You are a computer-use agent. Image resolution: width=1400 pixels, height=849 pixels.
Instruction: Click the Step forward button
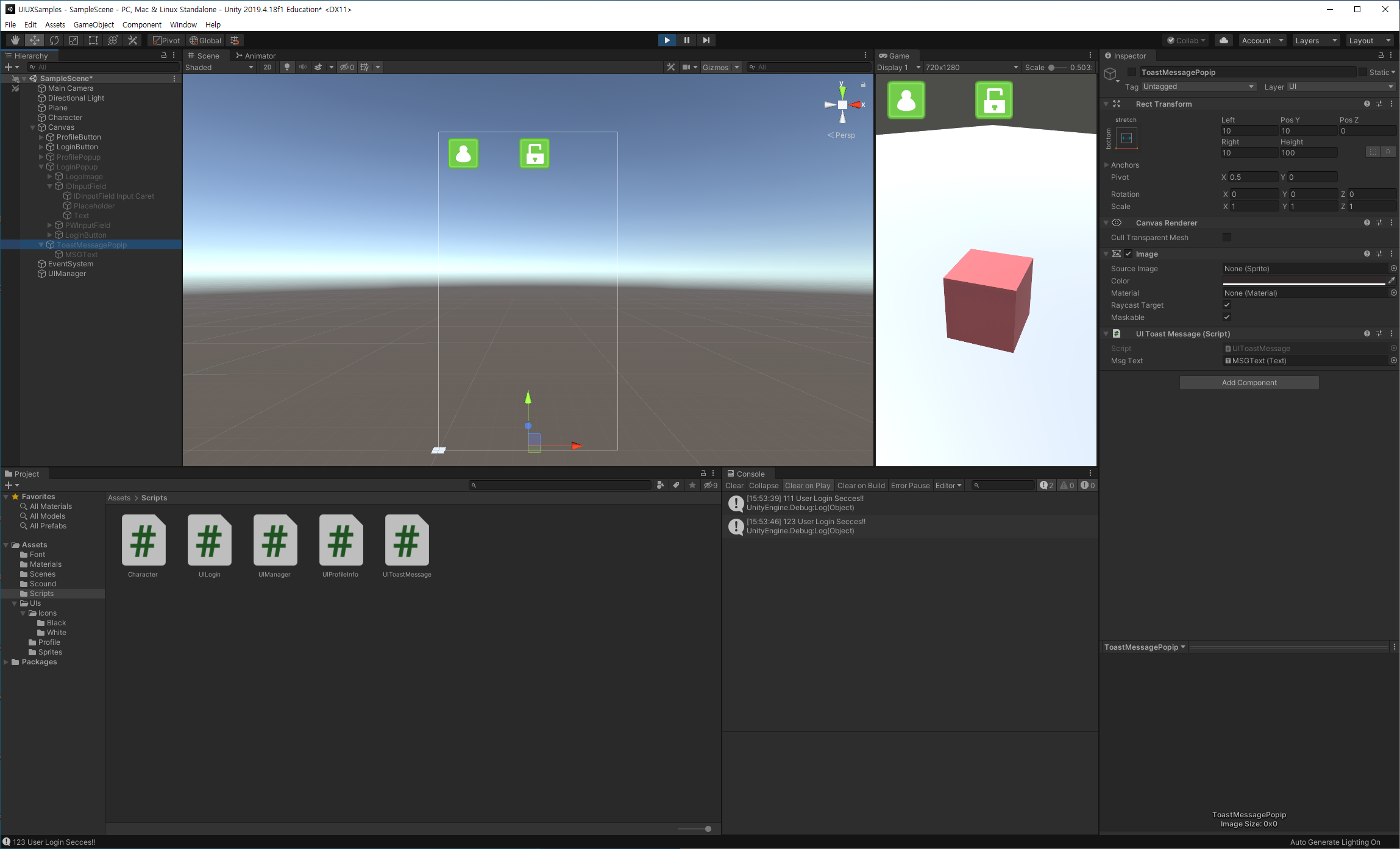tap(706, 40)
